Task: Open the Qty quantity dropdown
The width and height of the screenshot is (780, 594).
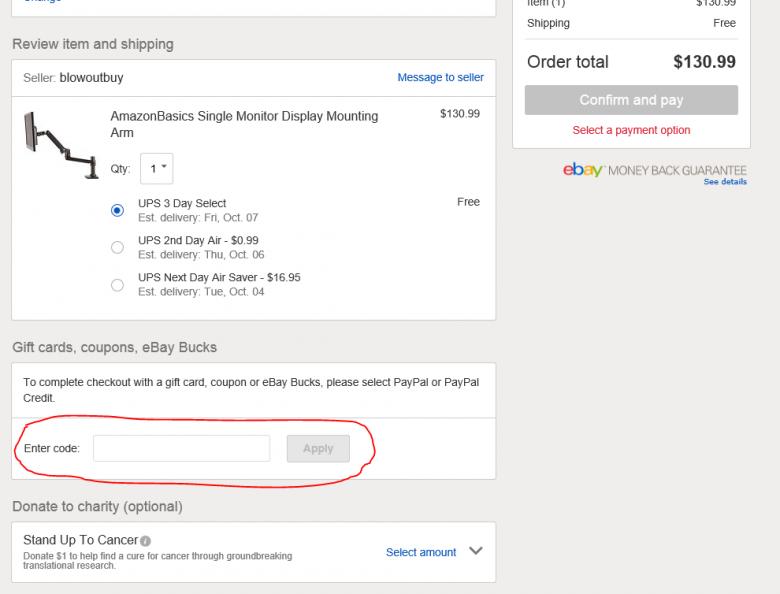Action: [x=156, y=169]
